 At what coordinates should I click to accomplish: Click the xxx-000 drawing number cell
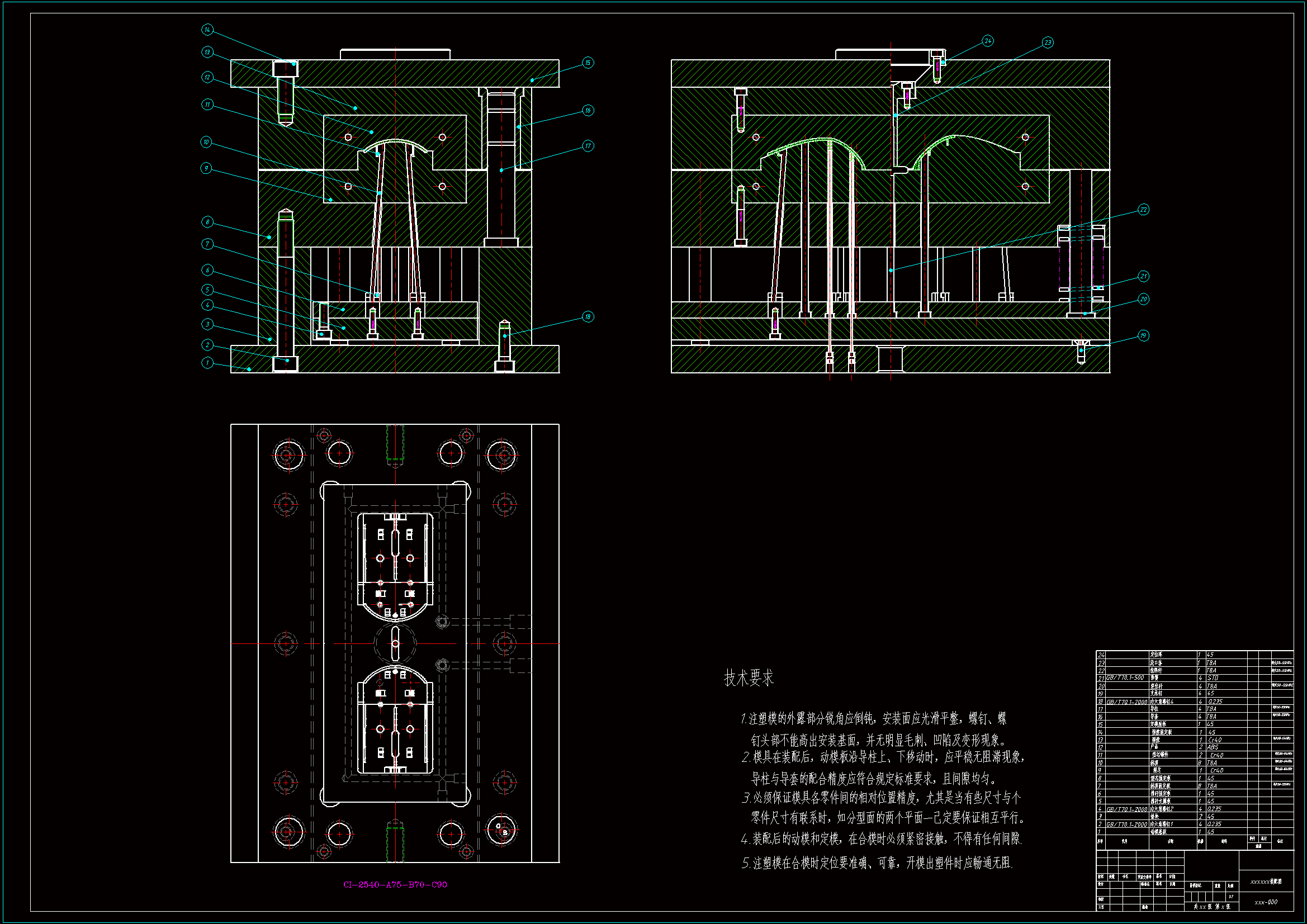click(x=1266, y=902)
